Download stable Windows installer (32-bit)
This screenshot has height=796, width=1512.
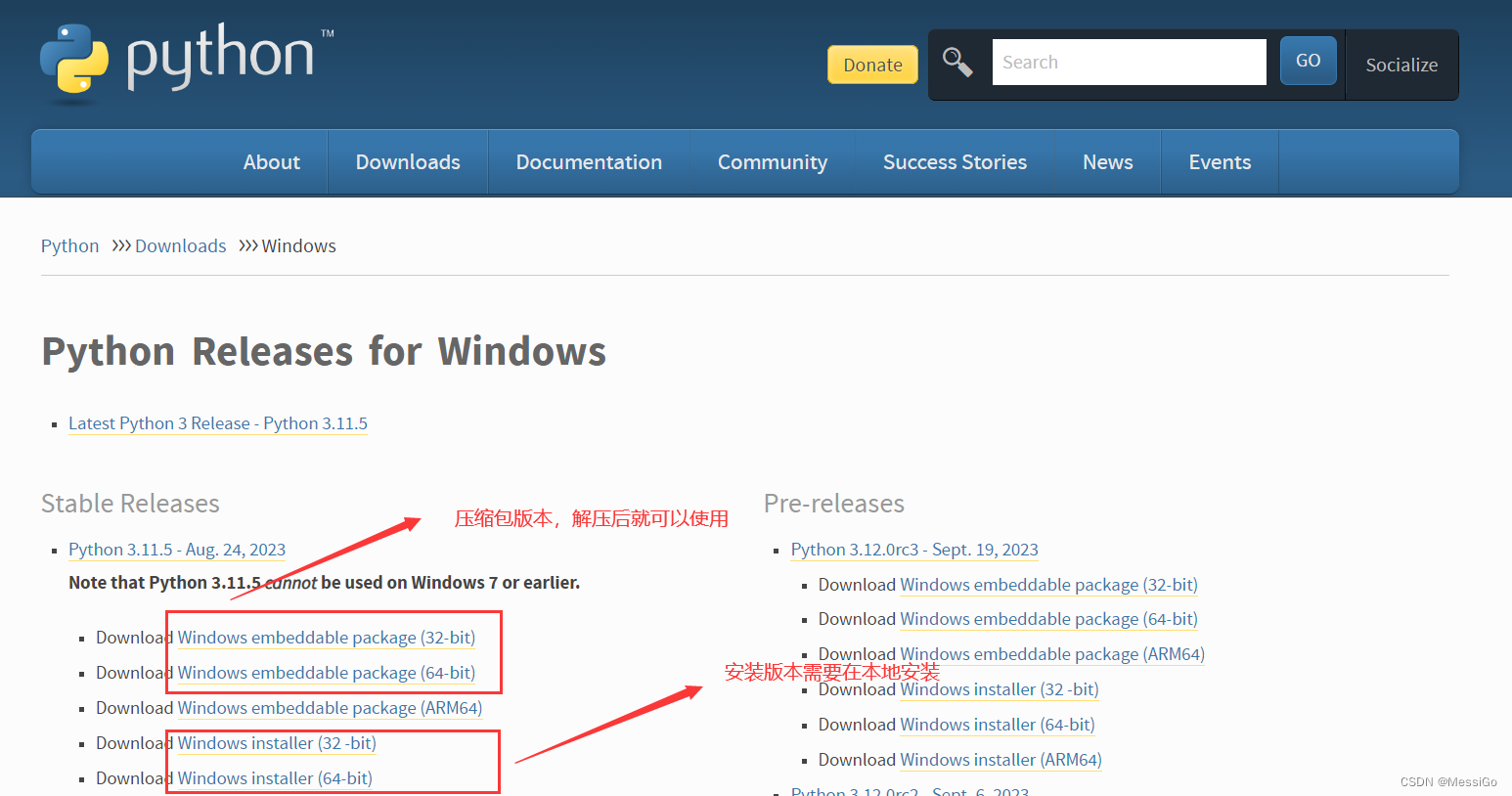277,743
